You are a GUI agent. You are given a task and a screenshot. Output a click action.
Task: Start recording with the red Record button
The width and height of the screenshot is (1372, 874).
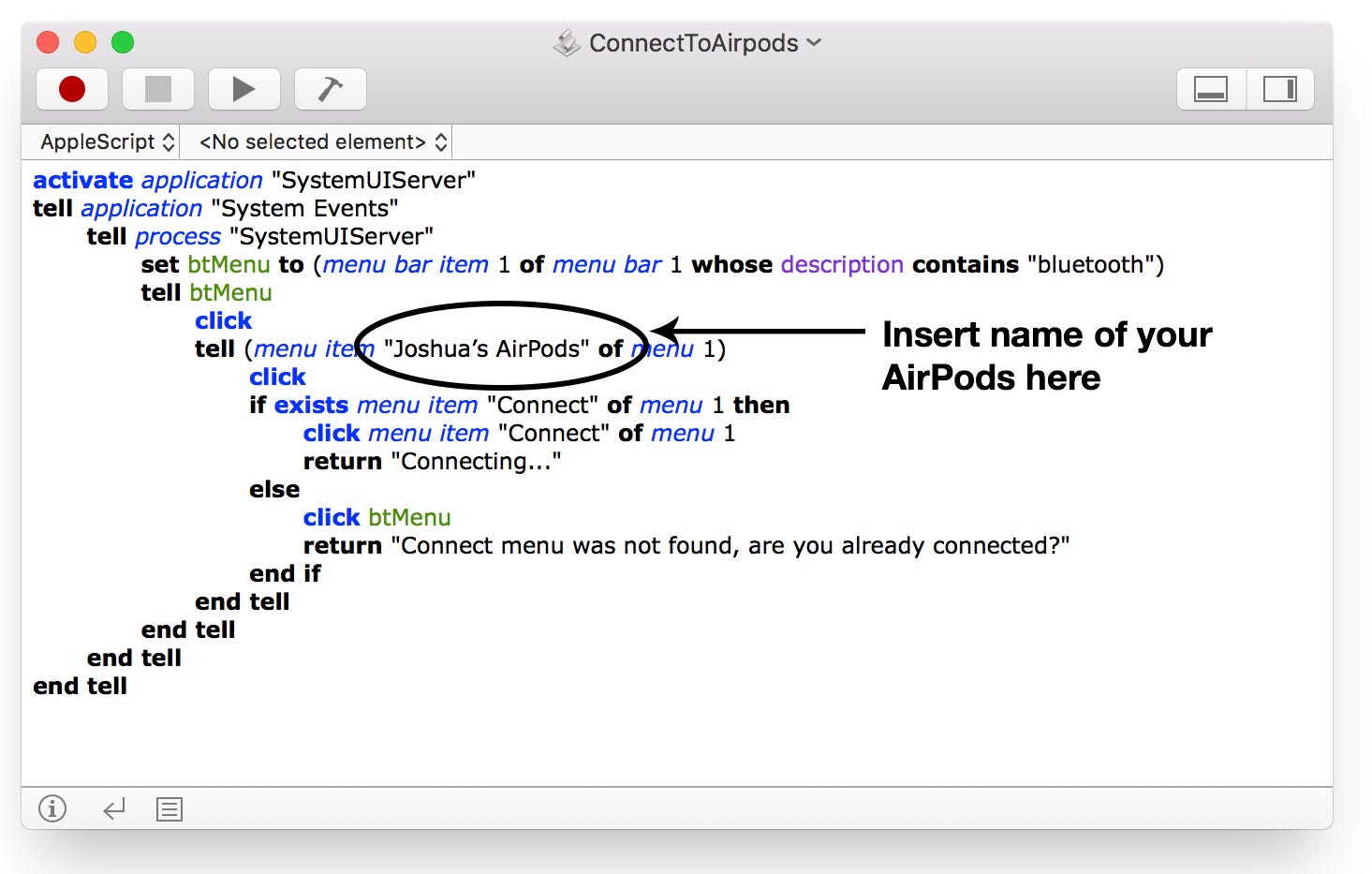(72, 89)
